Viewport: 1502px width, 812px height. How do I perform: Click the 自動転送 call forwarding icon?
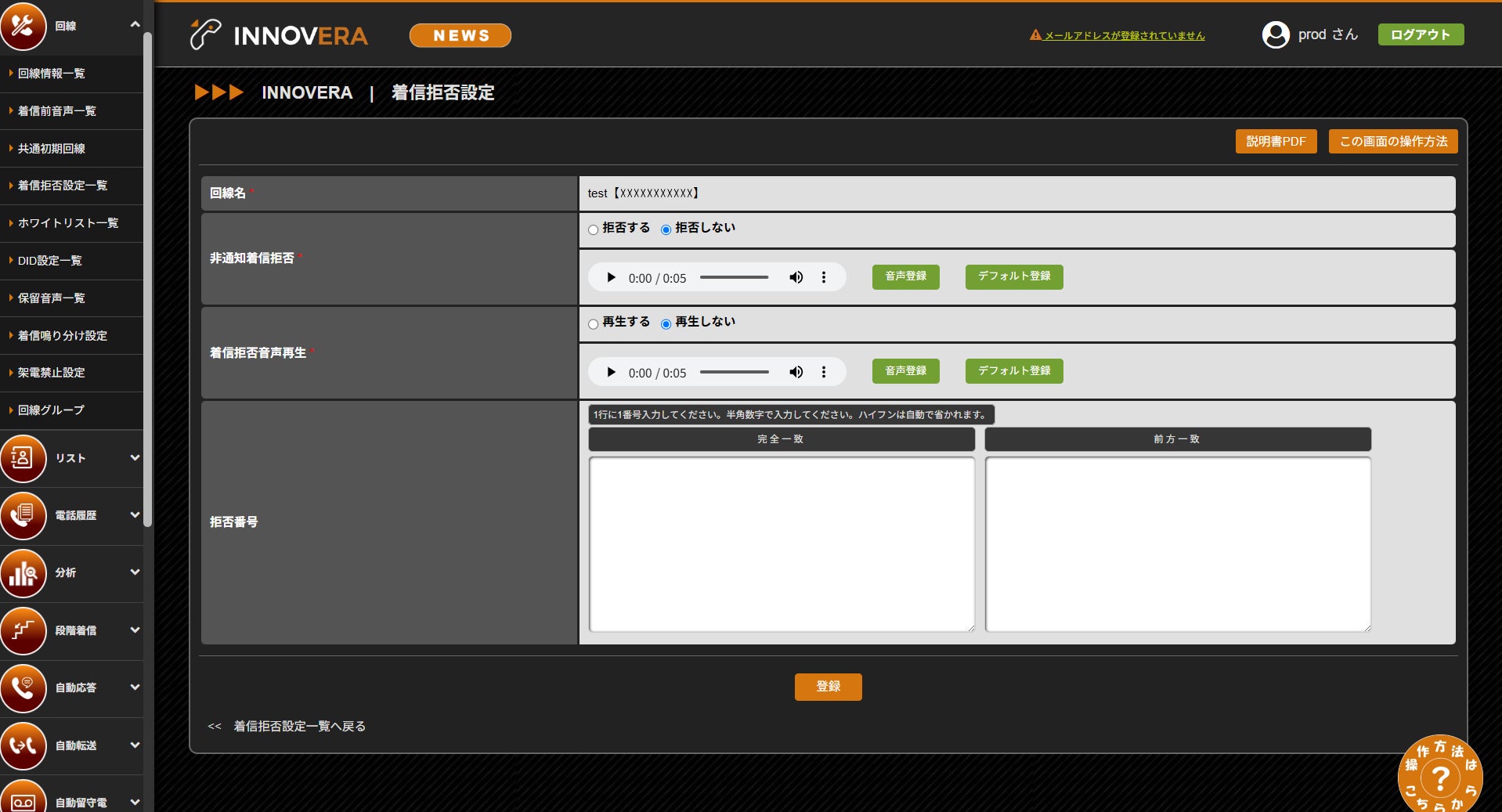23,745
